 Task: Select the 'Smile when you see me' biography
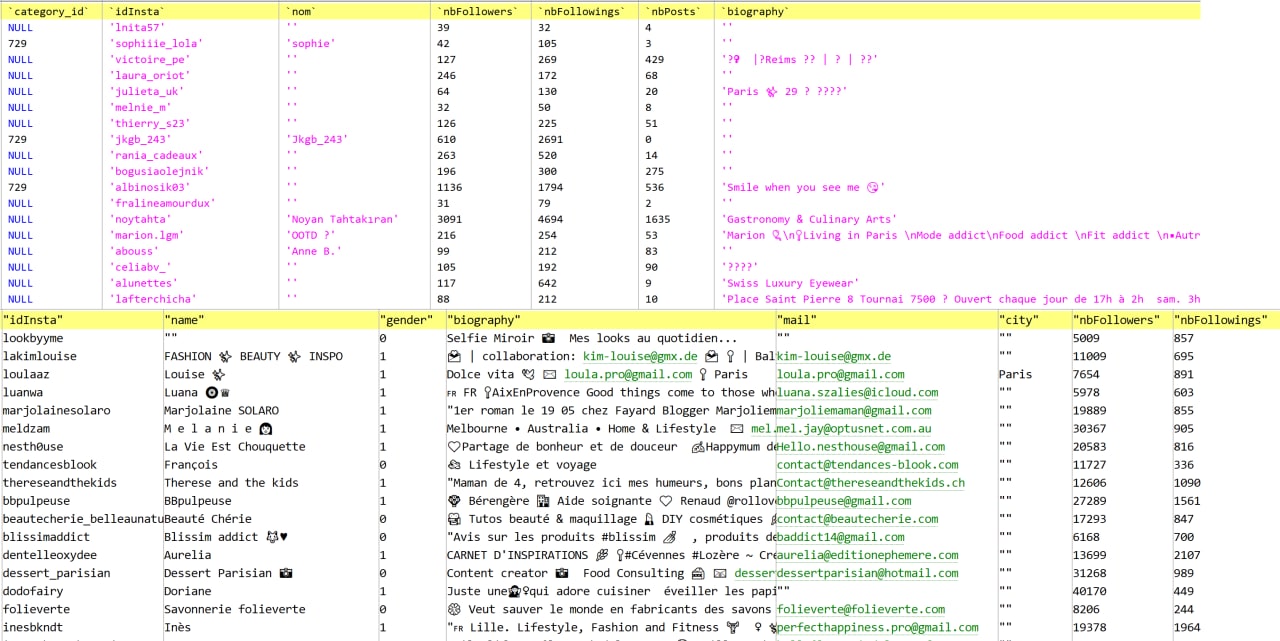[x=804, y=187]
